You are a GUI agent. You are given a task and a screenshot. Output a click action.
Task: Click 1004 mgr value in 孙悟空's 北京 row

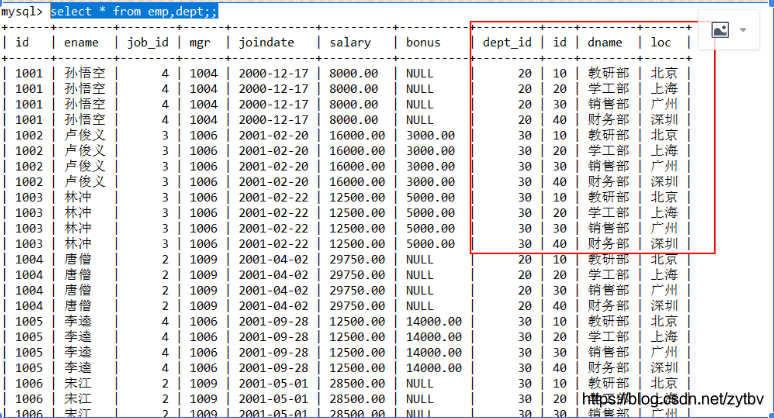tap(203, 74)
